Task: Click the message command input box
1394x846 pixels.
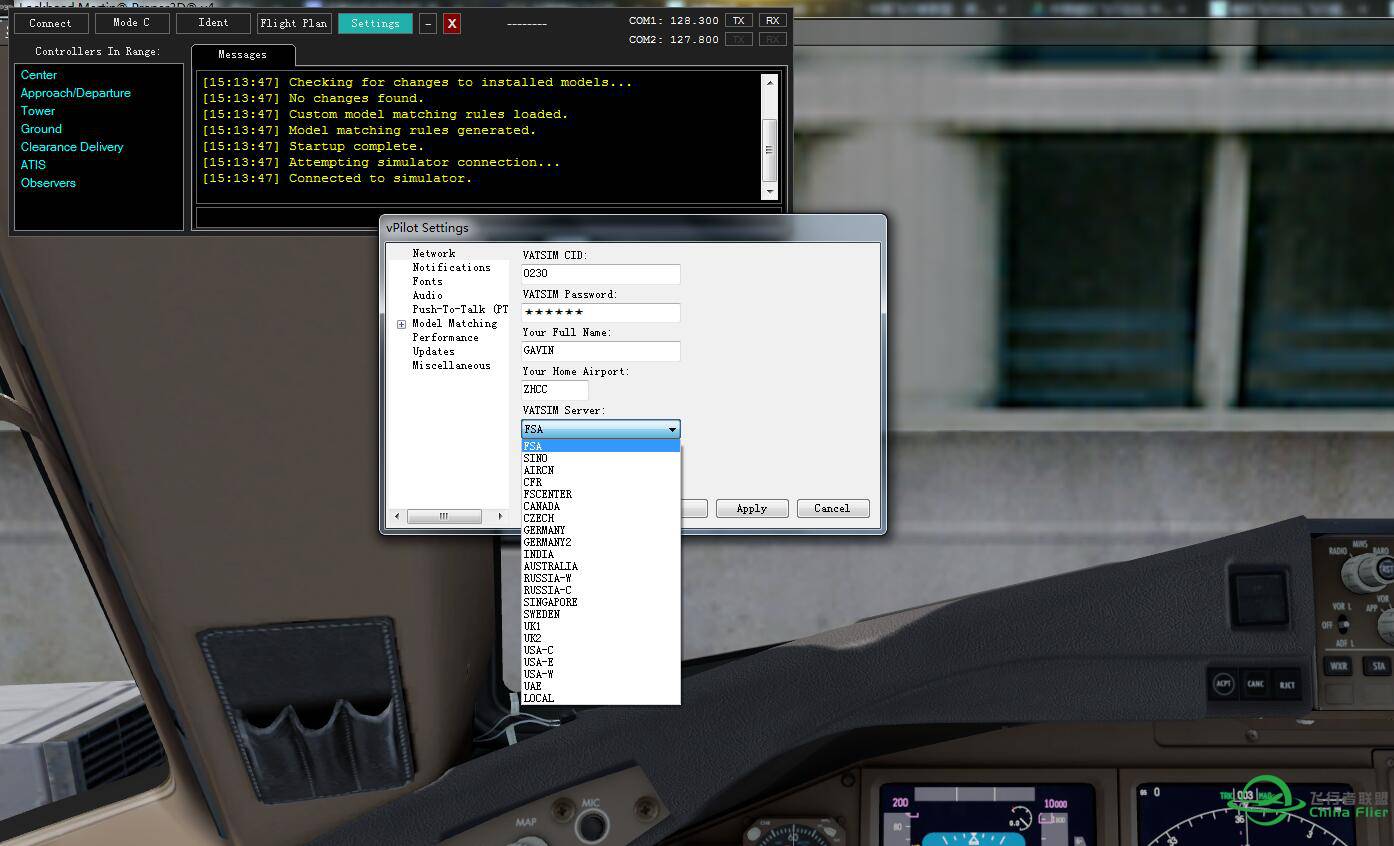Action: [488, 217]
